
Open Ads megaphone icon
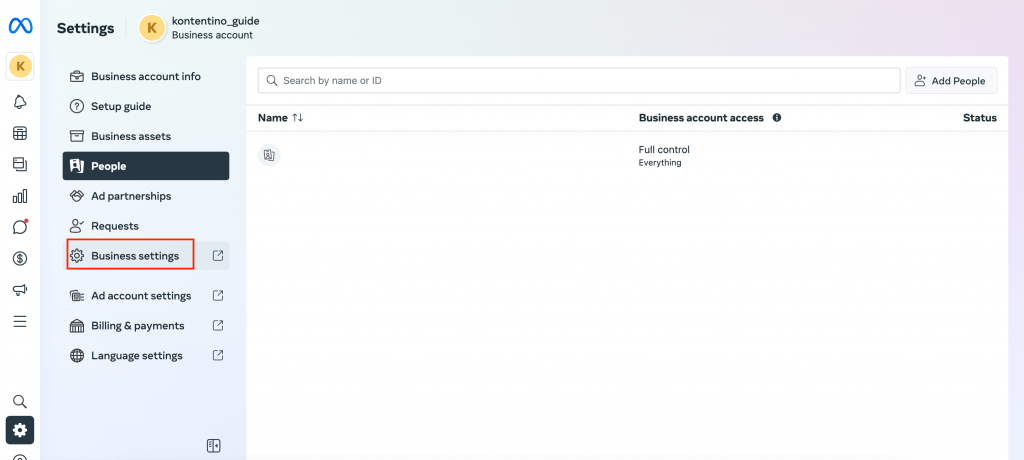point(20,290)
